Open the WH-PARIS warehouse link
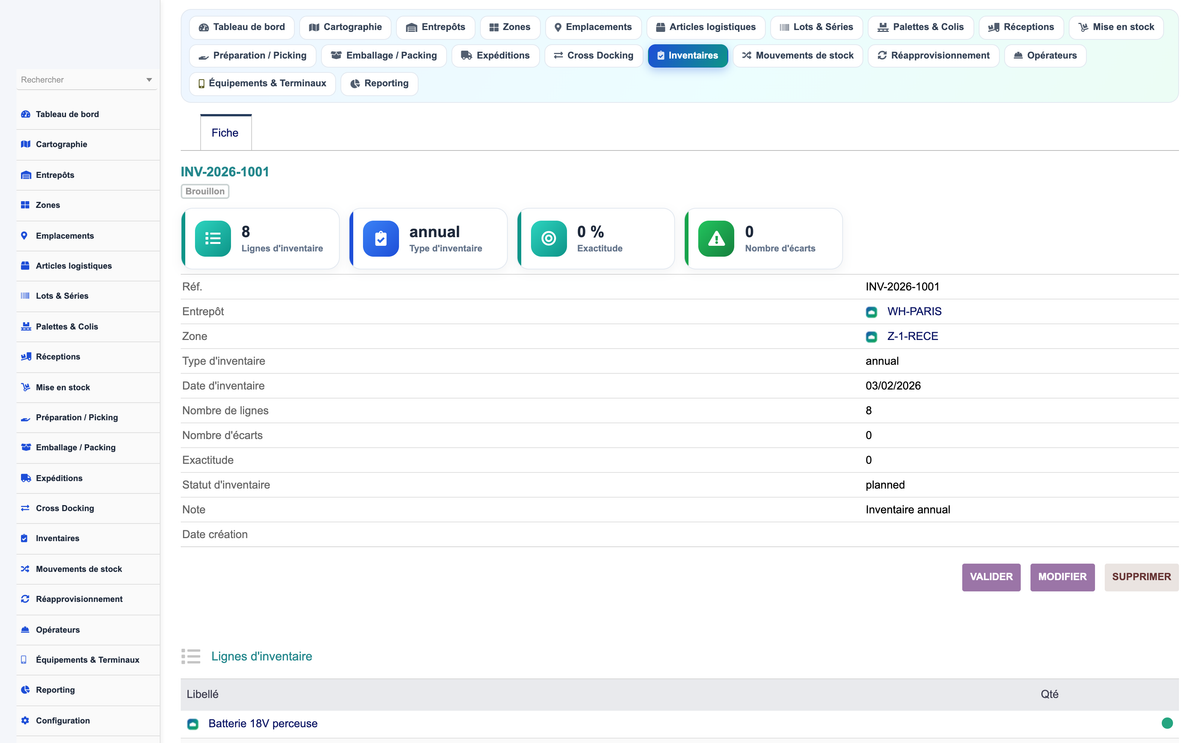 [x=914, y=312]
